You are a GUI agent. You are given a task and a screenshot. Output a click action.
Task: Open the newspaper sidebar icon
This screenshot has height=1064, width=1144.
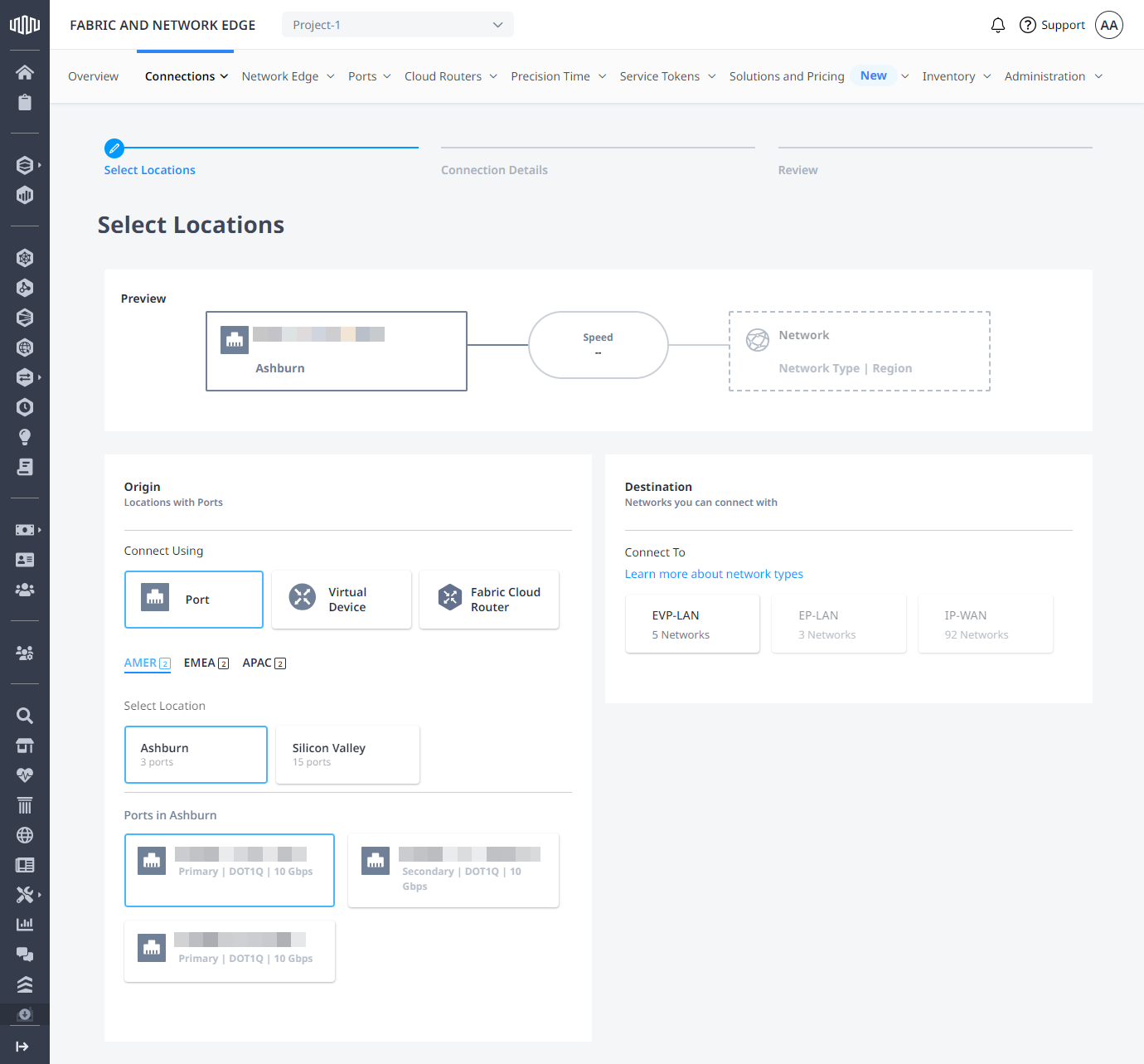(x=25, y=865)
